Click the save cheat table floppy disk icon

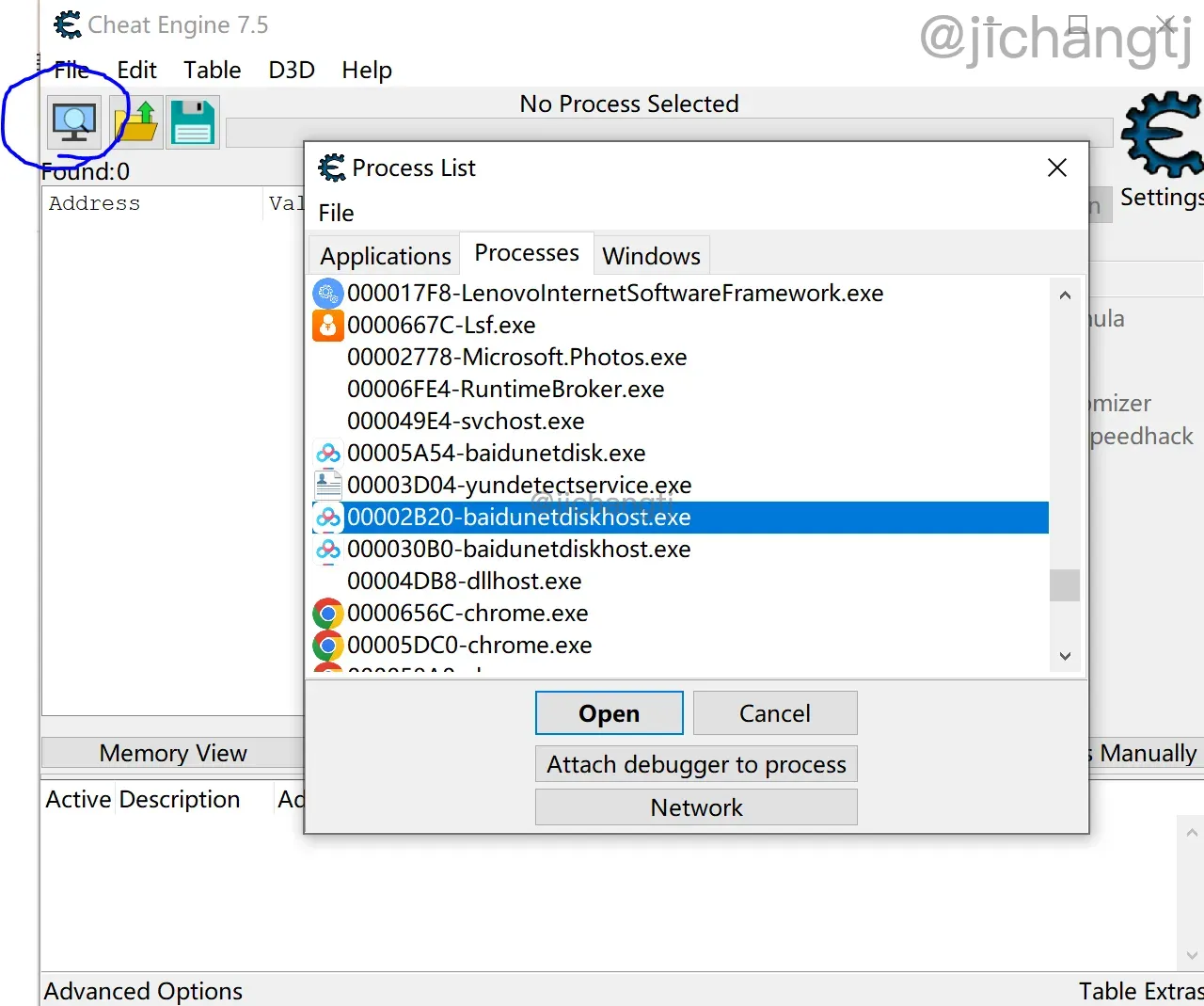192,121
